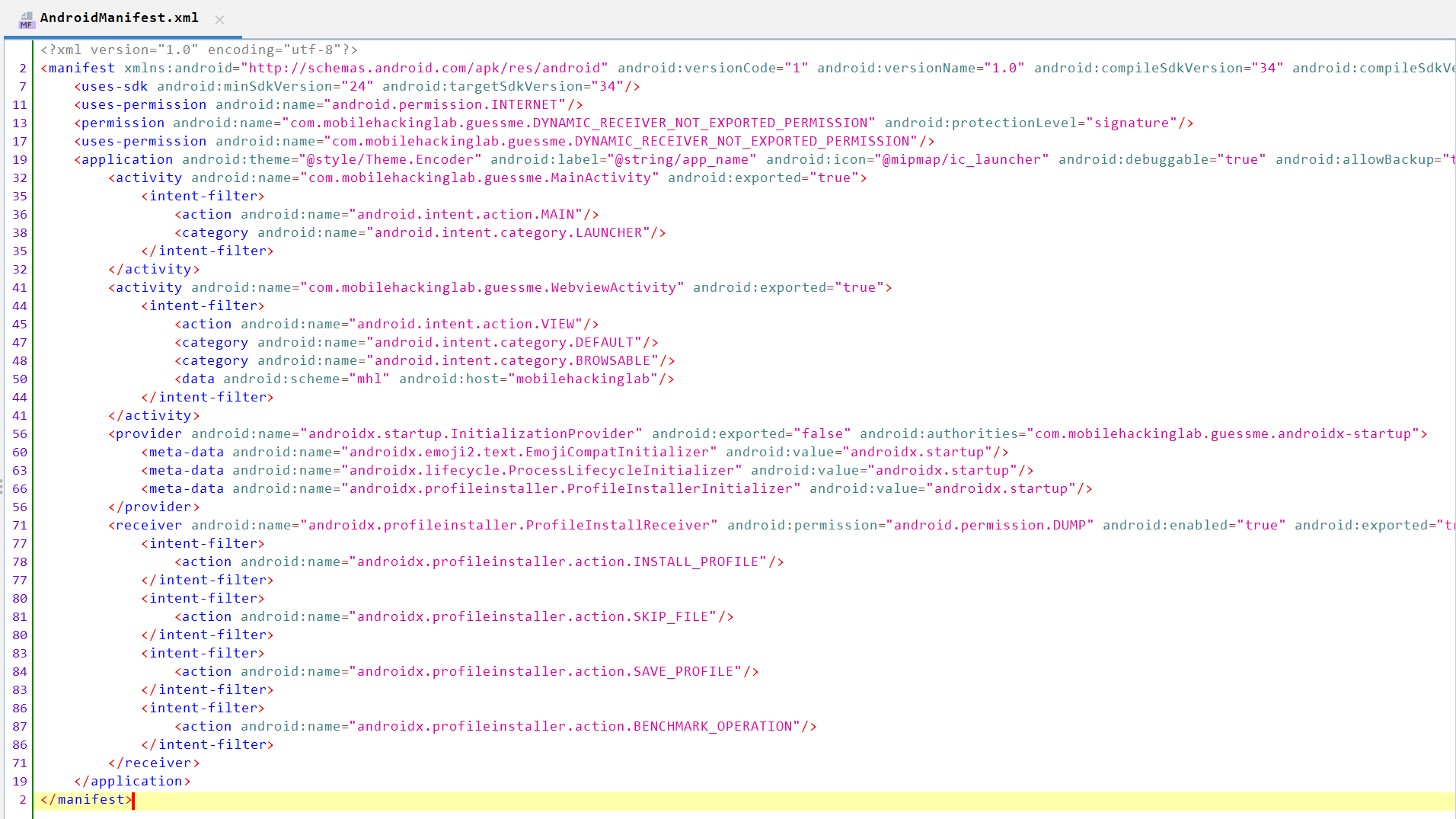This screenshot has height=819, width=1456.
Task: Place cursor on the "mhl" scheme value
Action: click(x=369, y=379)
